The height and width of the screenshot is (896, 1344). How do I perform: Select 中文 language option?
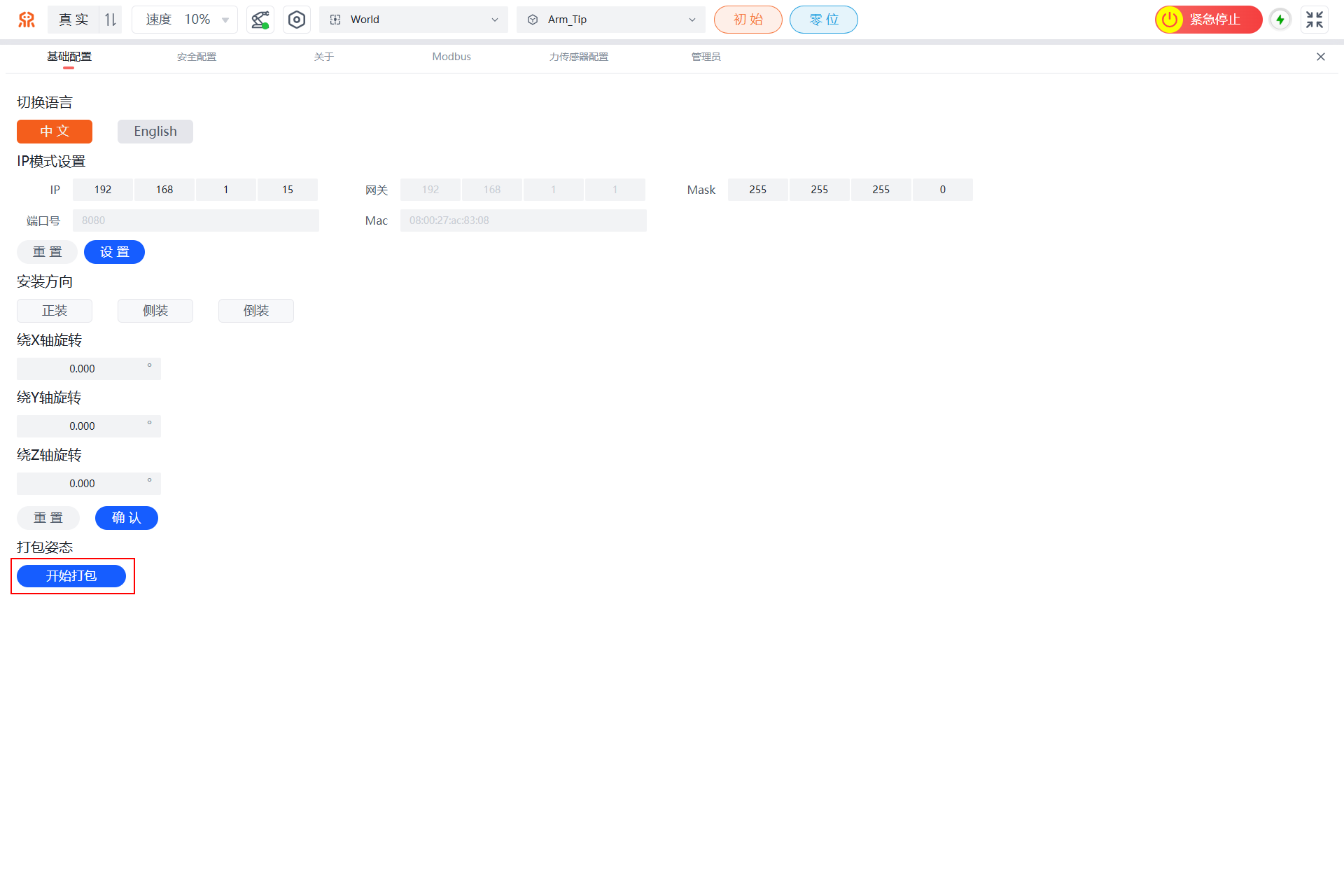coord(55,132)
